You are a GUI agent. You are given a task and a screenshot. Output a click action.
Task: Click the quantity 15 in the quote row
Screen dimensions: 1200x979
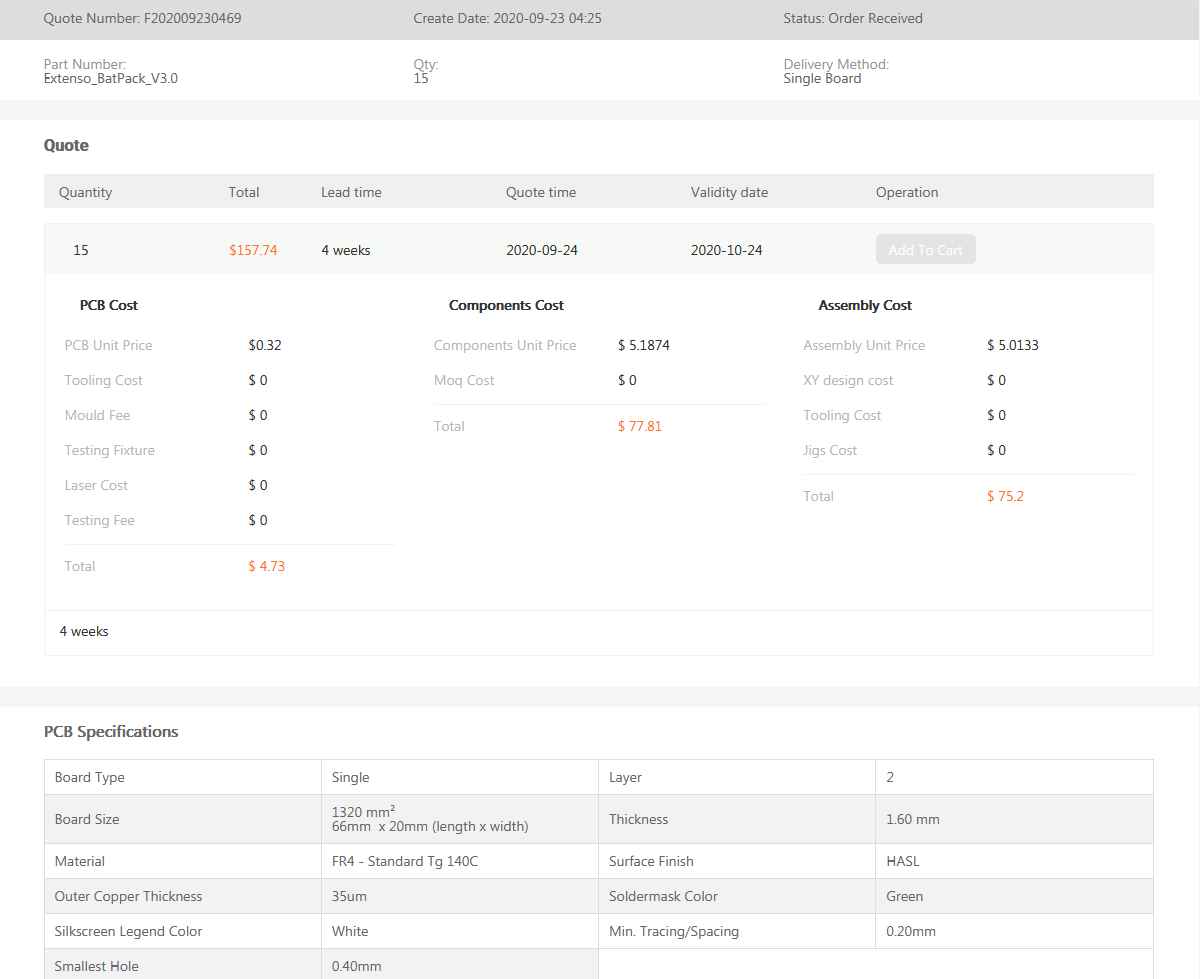(81, 250)
